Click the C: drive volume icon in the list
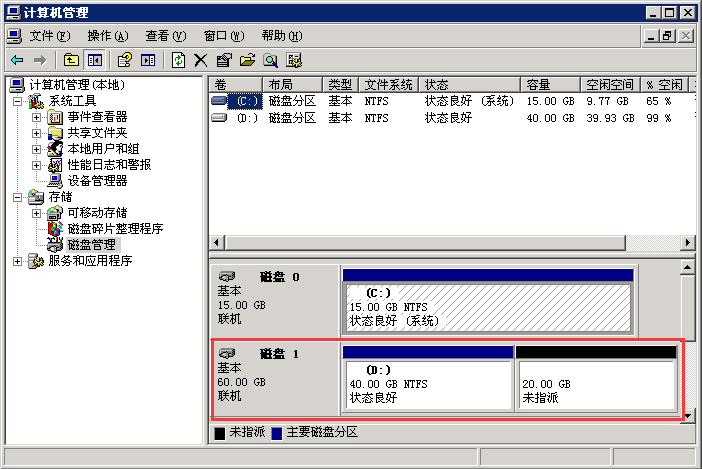Image resolution: width=702 pixels, height=469 pixels. pyautogui.click(x=219, y=101)
